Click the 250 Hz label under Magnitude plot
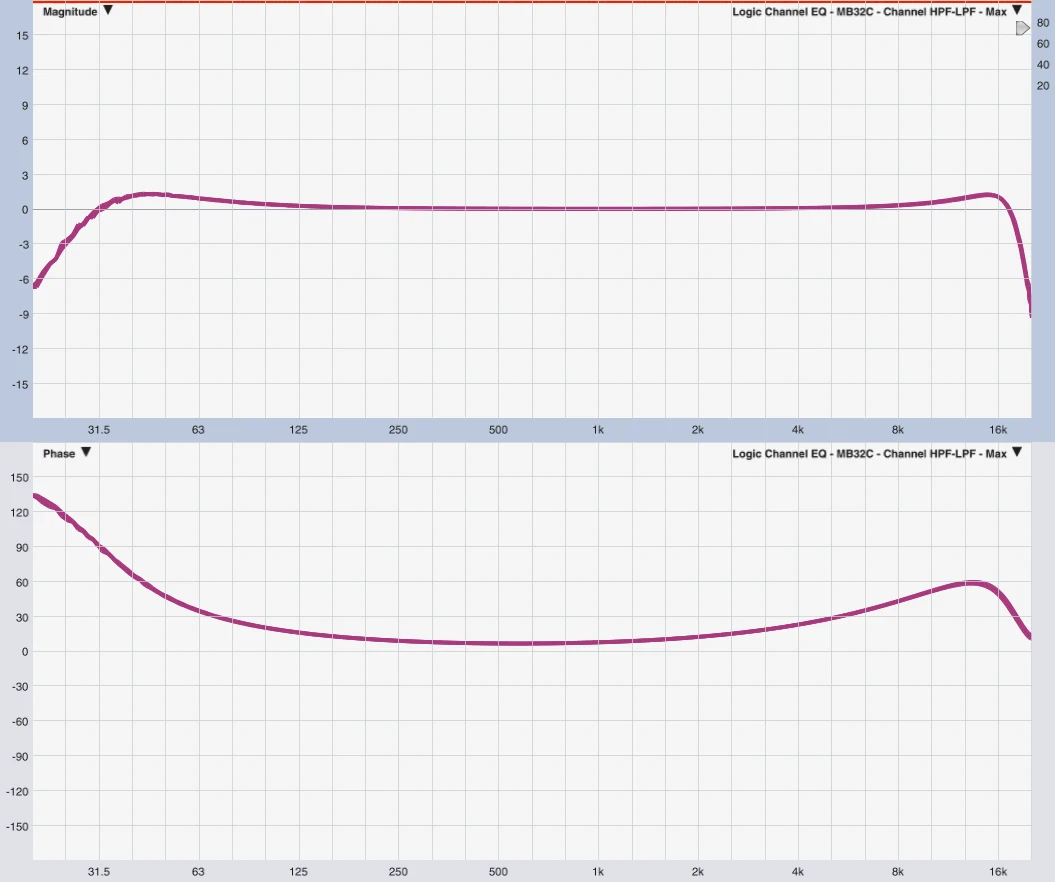Screen dimensions: 1055x882 point(398,430)
